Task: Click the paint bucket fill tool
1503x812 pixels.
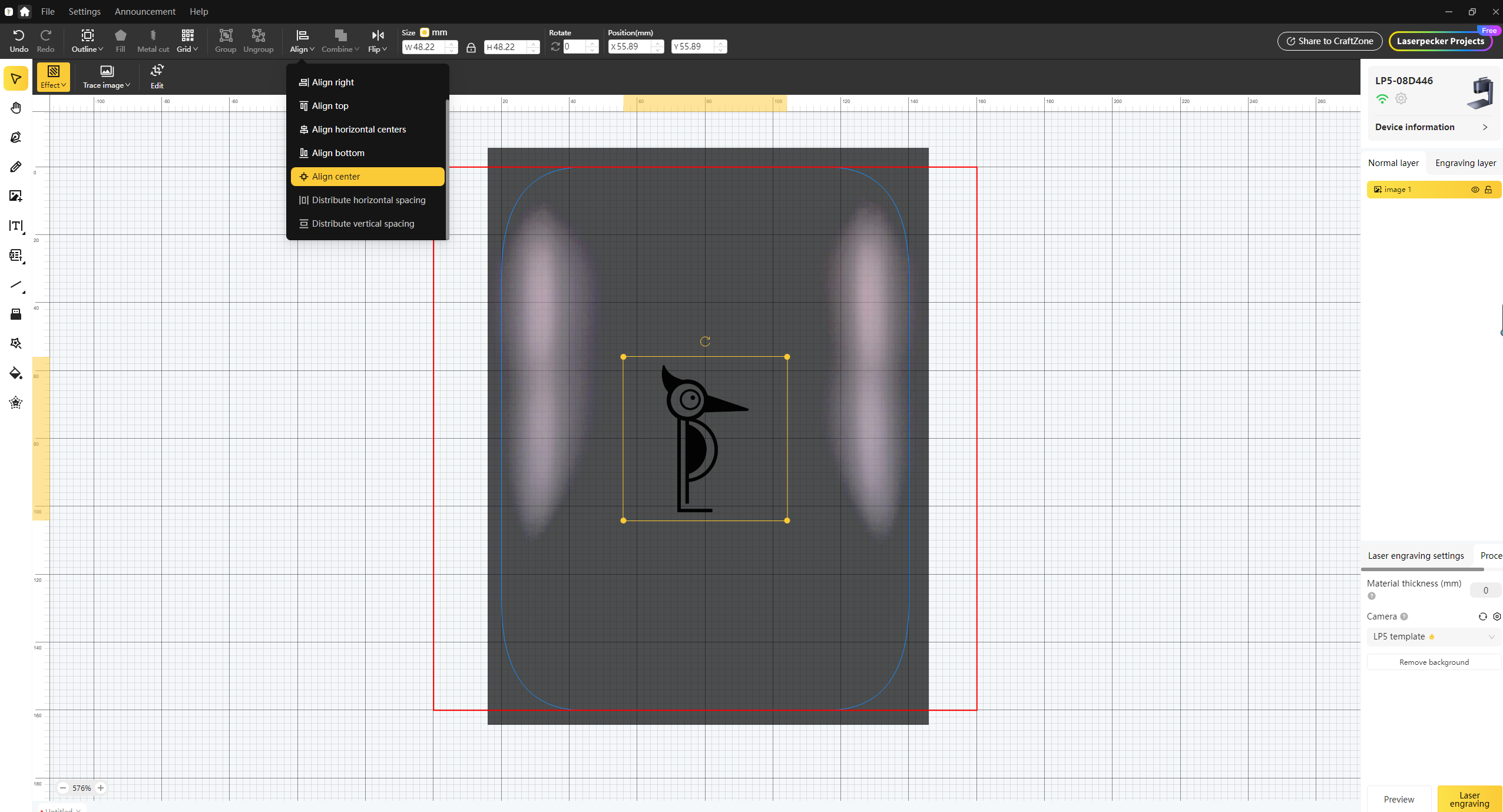Action: 16,373
